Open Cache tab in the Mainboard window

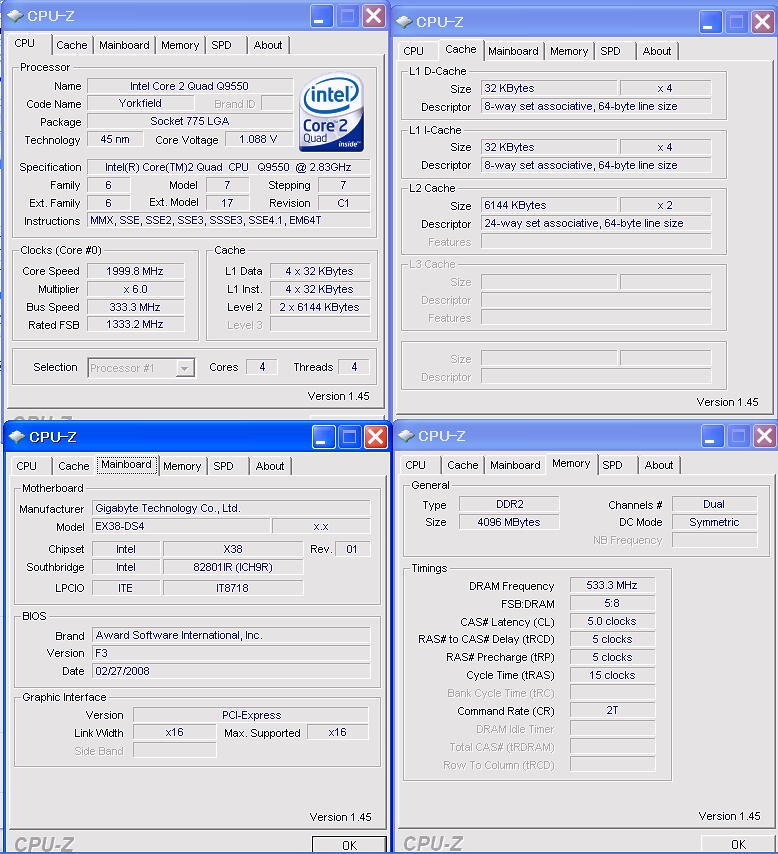(74, 466)
